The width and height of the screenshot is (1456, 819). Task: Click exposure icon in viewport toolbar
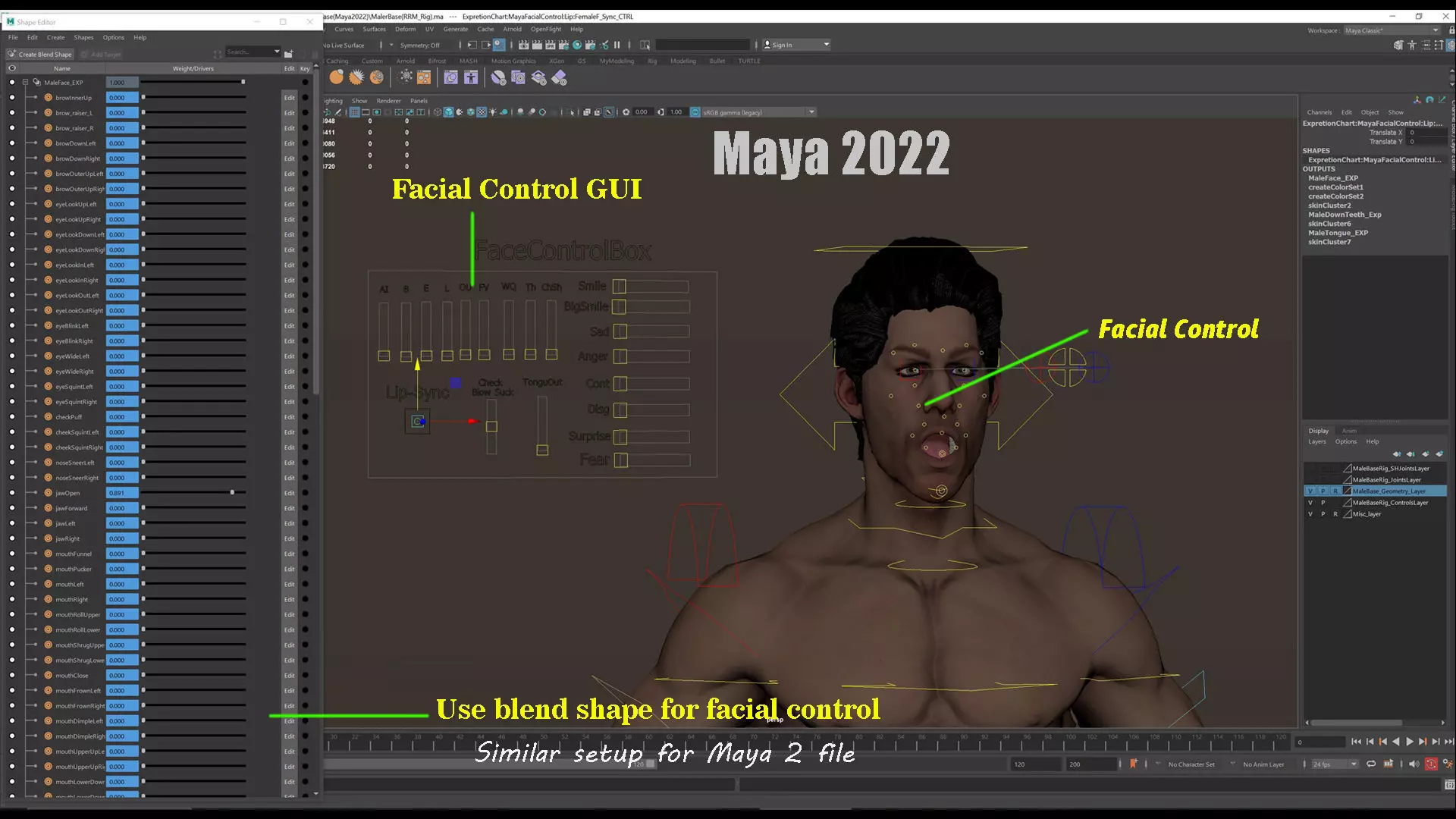(x=626, y=112)
